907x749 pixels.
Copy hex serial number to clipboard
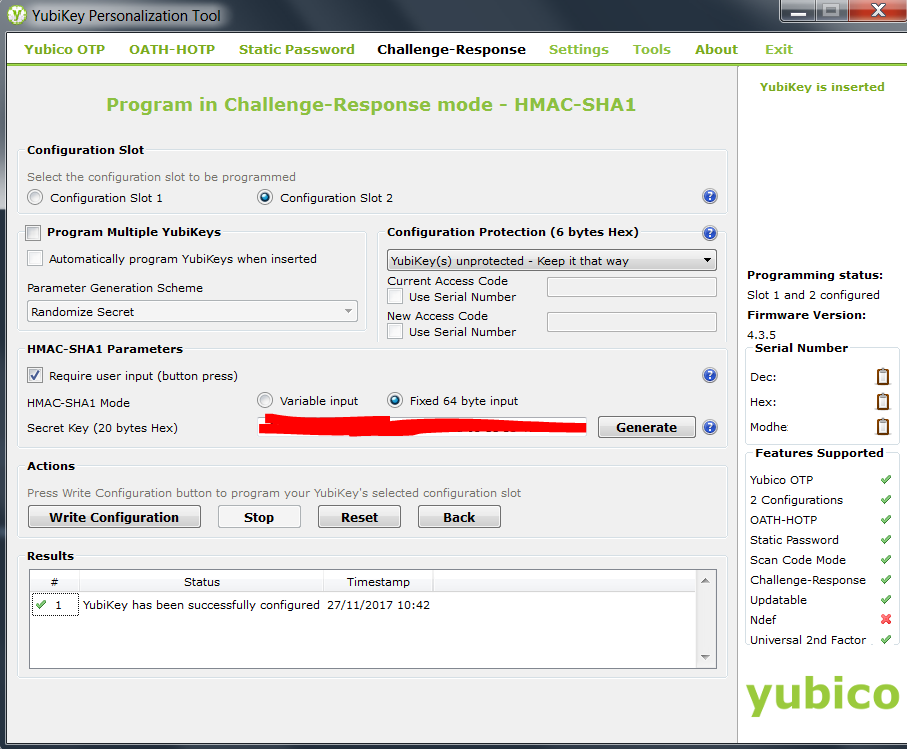pos(883,401)
